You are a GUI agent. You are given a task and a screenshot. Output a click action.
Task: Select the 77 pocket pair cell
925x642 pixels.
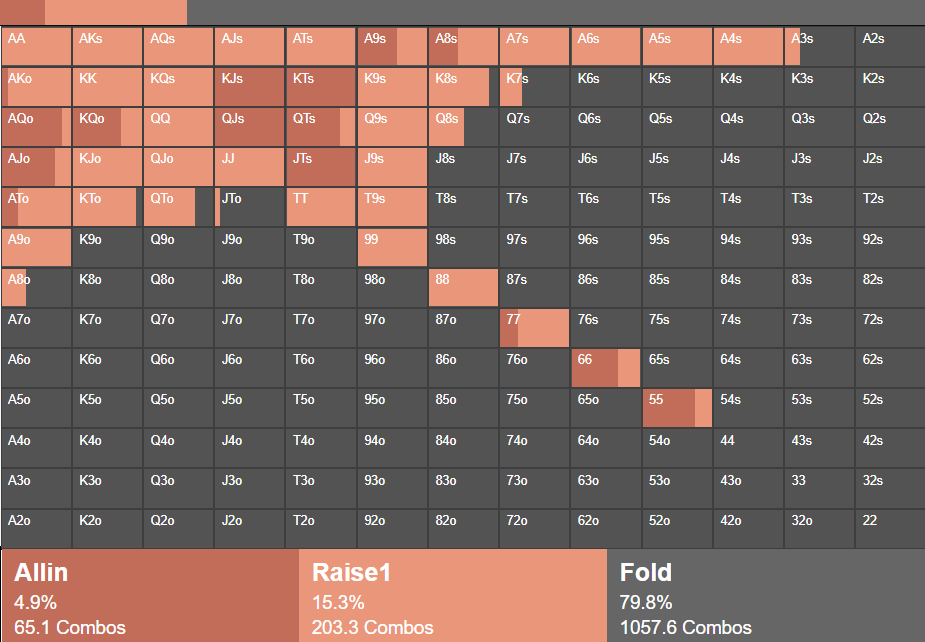[x=535, y=328]
